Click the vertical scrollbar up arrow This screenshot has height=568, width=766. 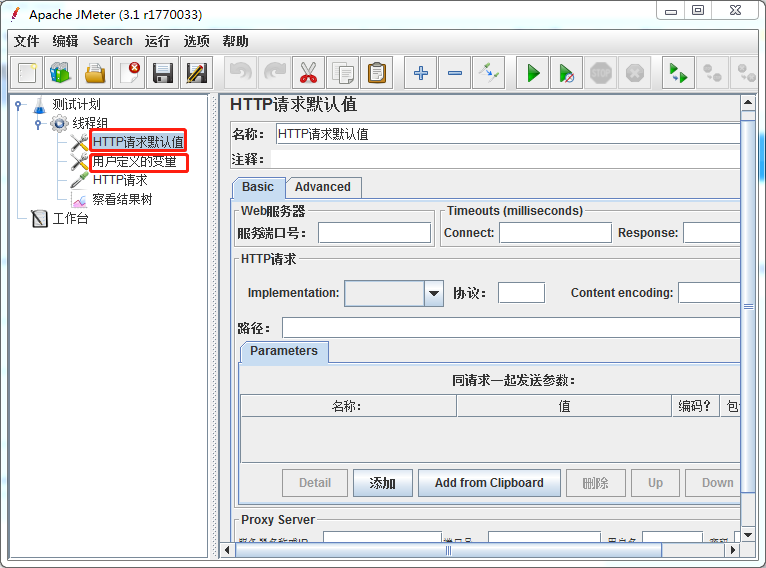pos(748,103)
